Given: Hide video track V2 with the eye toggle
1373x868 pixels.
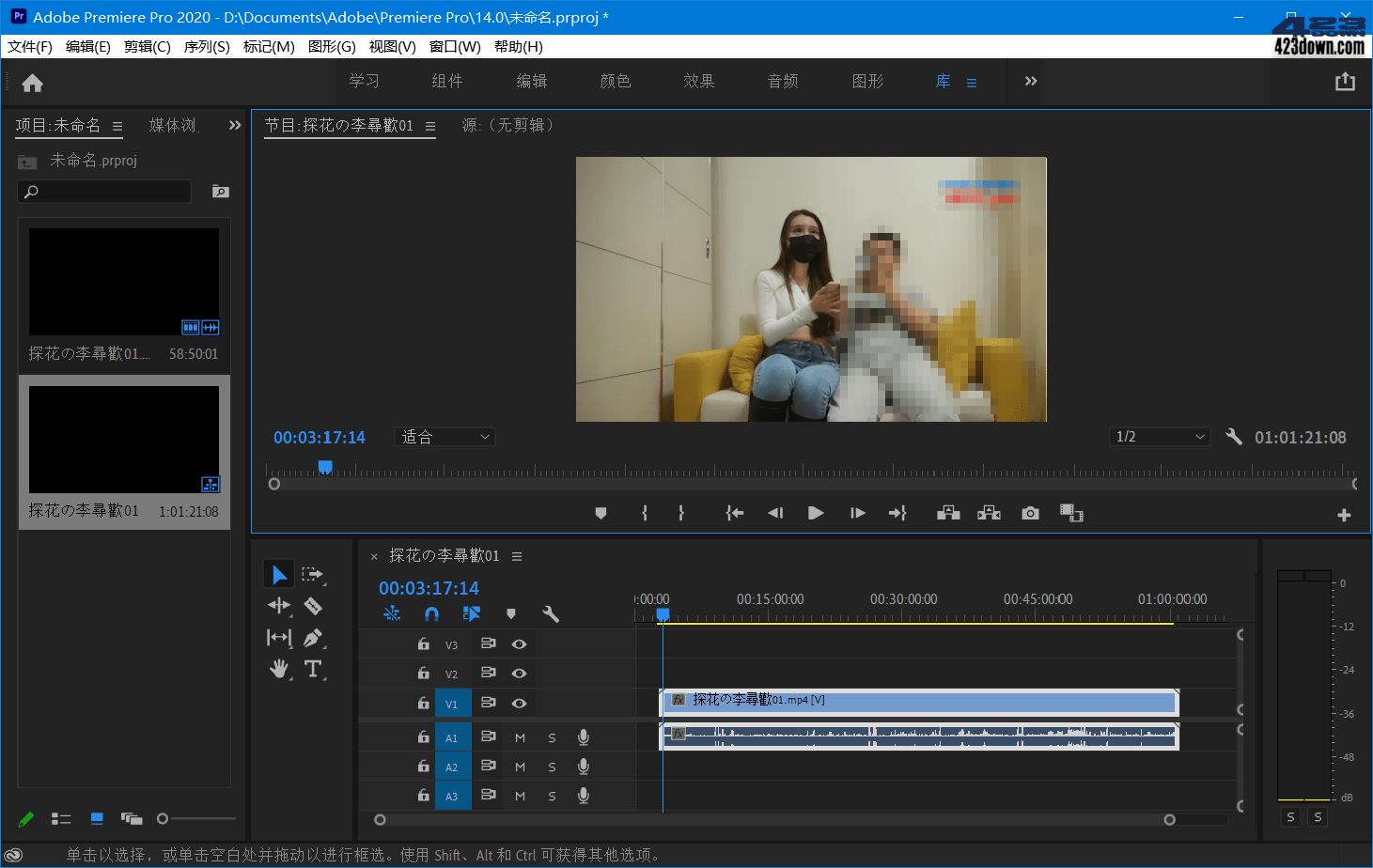Looking at the screenshot, I should click(520, 673).
